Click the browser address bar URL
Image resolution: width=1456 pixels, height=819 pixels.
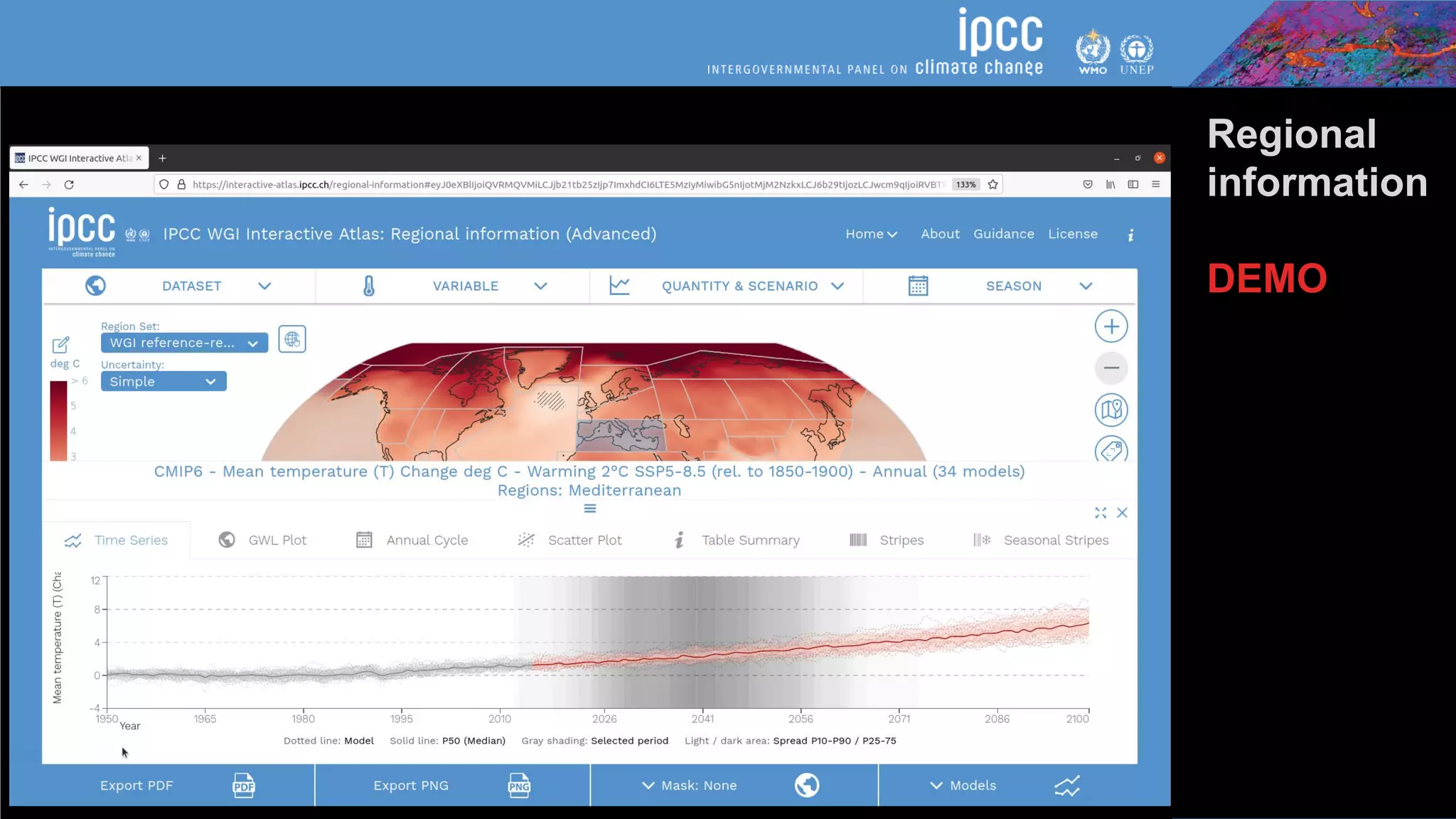click(567, 185)
